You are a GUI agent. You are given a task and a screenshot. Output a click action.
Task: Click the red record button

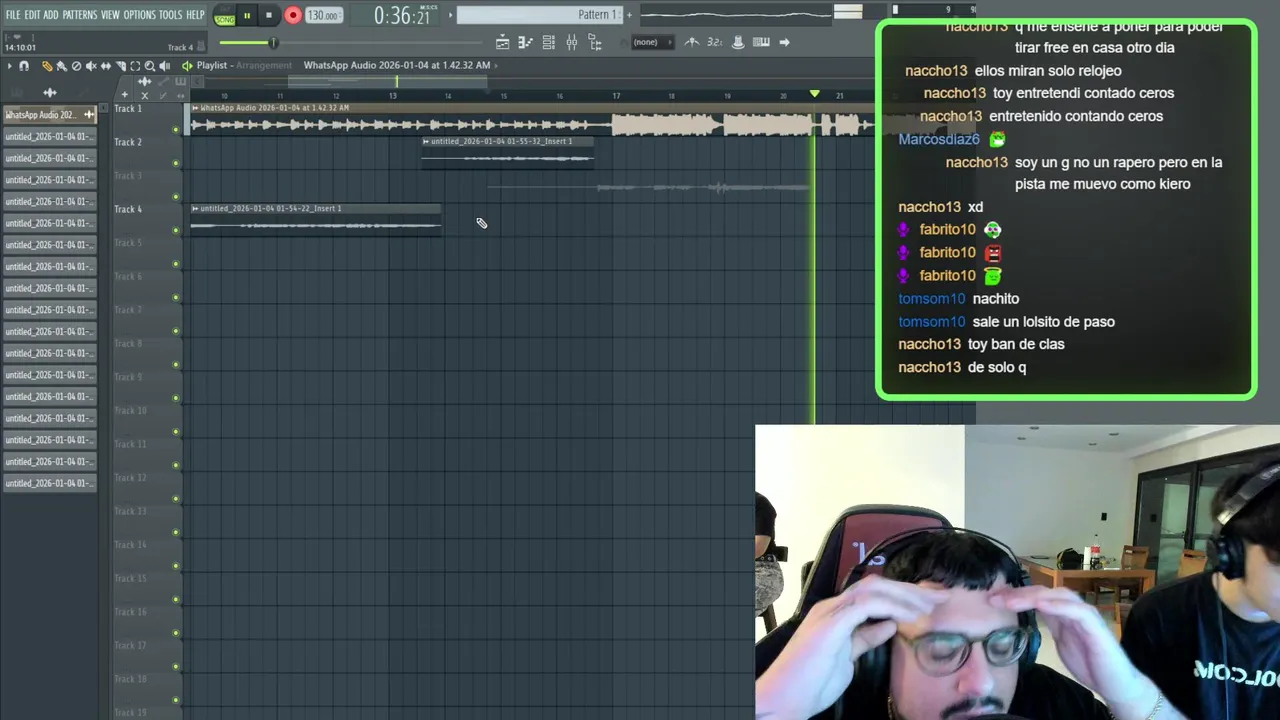pos(293,15)
